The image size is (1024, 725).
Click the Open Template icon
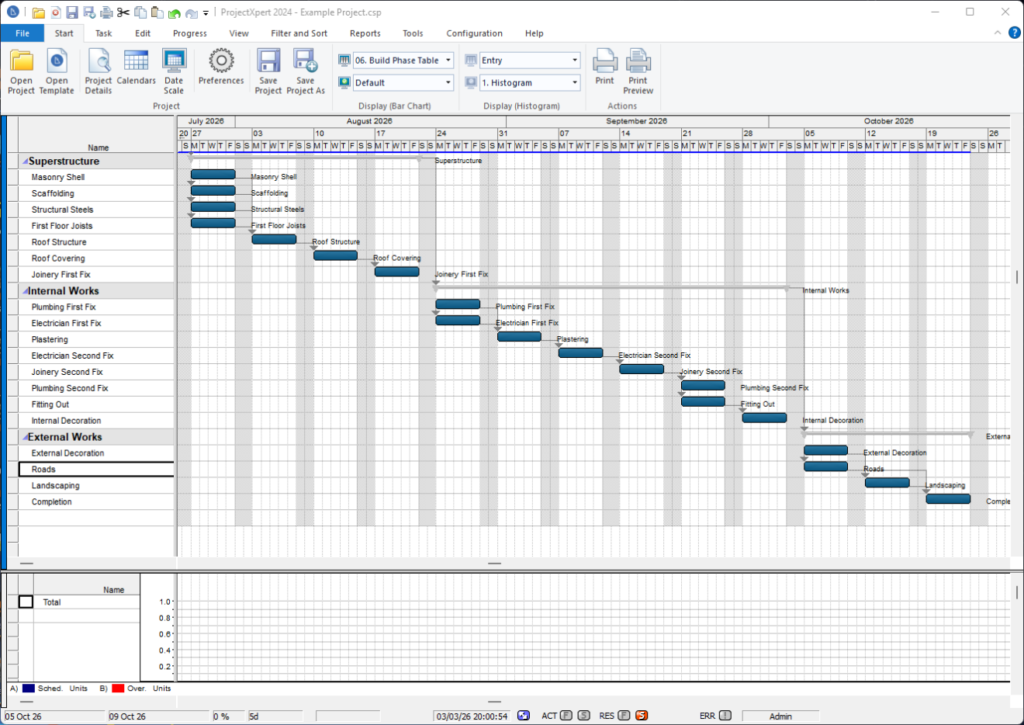coord(57,61)
